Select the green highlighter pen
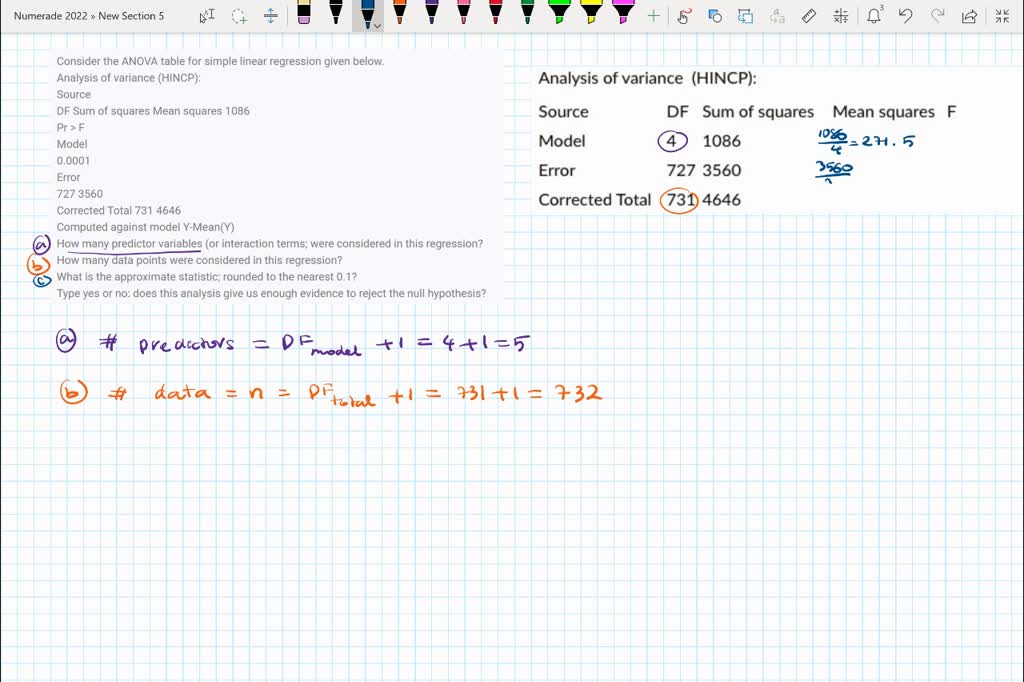The width and height of the screenshot is (1024, 682). 560,15
